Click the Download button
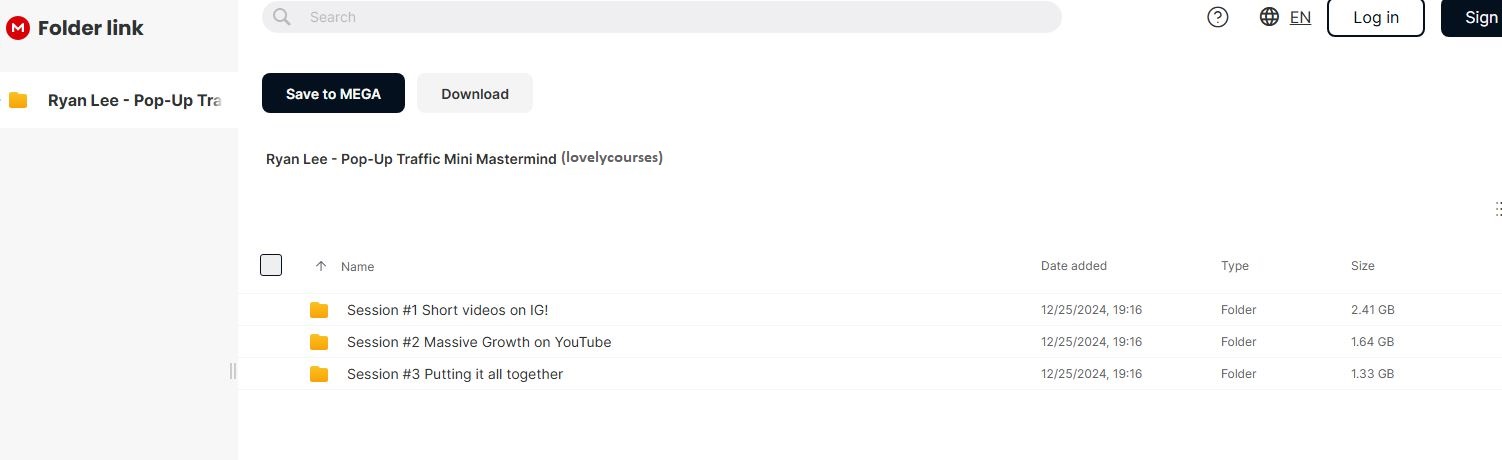This screenshot has height=460, width=1502. coord(475,93)
